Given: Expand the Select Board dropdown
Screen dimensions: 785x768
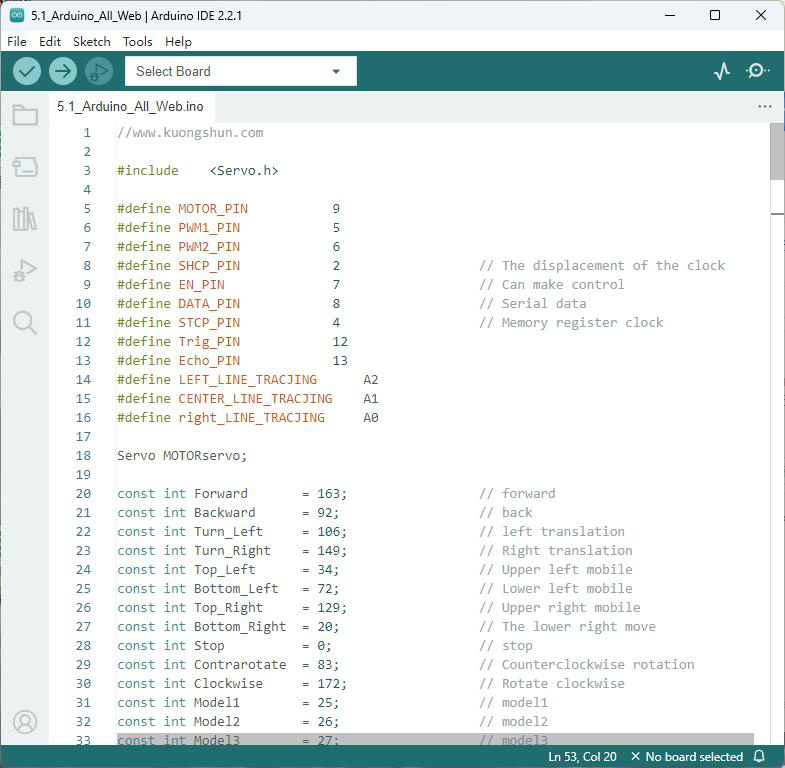Looking at the screenshot, I should coord(241,71).
